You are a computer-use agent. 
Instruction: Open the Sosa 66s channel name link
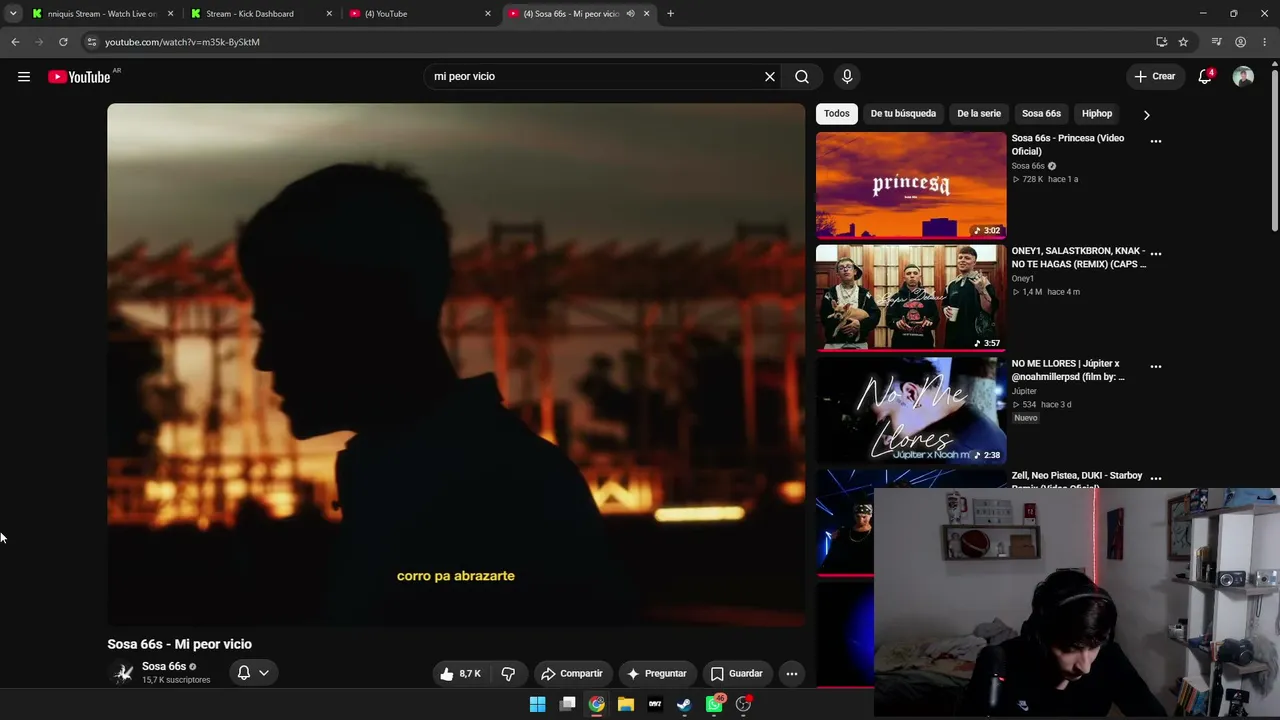coord(164,666)
